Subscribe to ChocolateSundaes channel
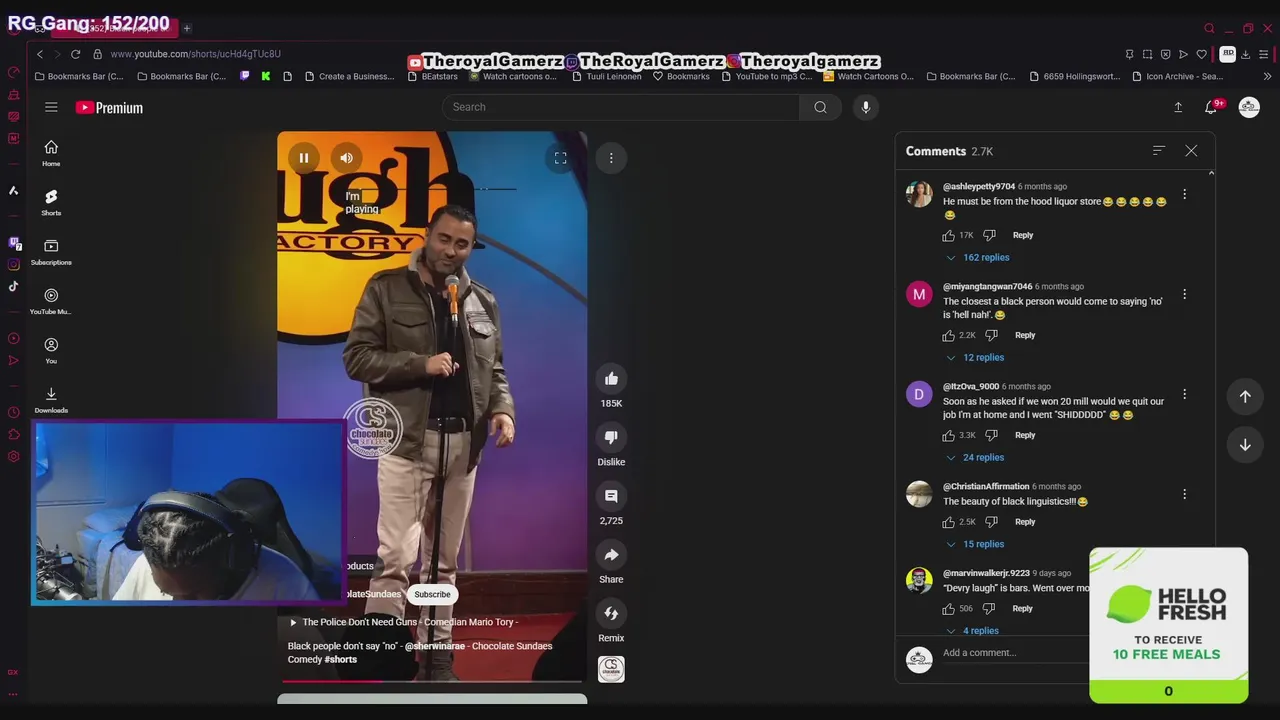The height and width of the screenshot is (720, 1280). tap(432, 594)
